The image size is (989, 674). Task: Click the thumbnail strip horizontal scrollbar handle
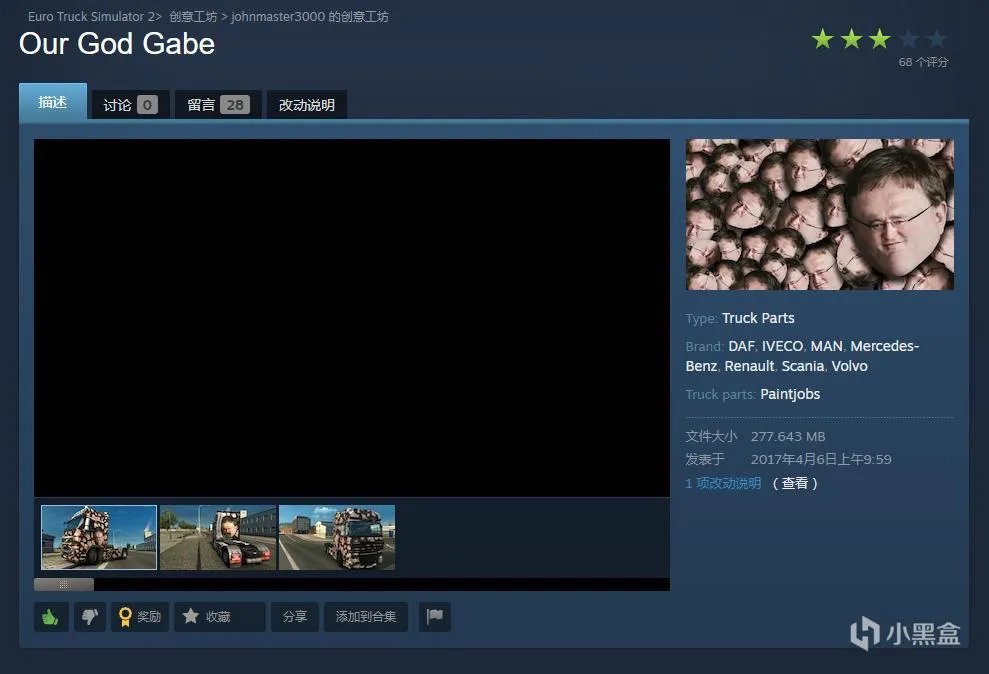[64, 584]
